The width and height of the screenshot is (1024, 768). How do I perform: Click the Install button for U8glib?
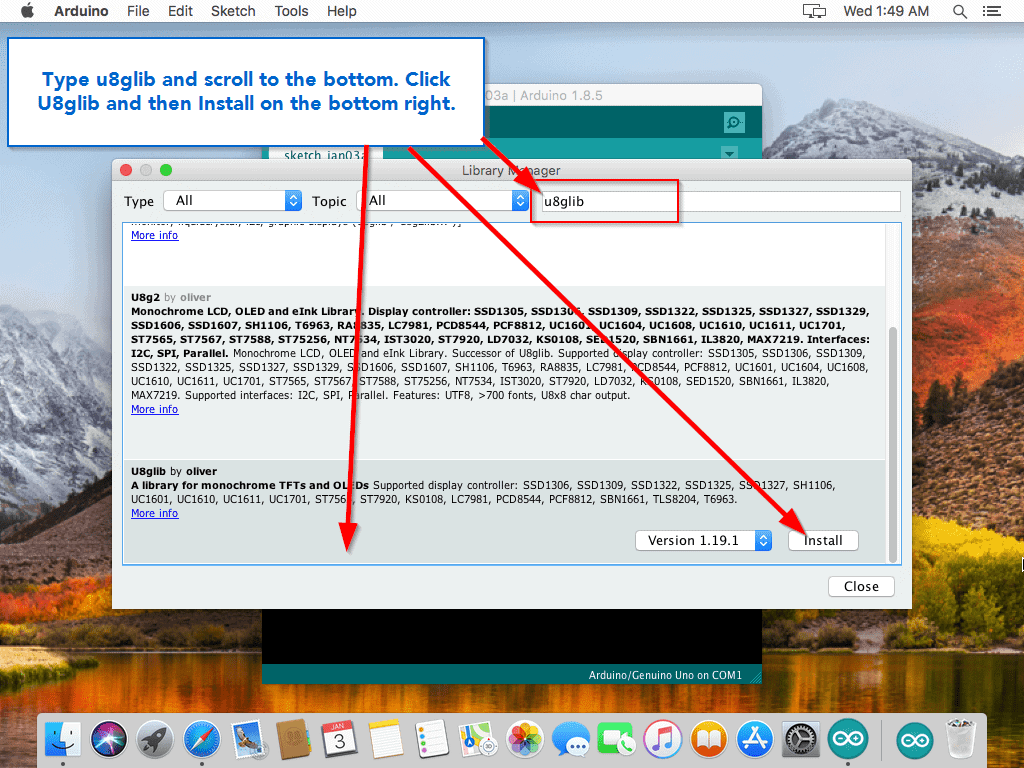[x=823, y=541]
